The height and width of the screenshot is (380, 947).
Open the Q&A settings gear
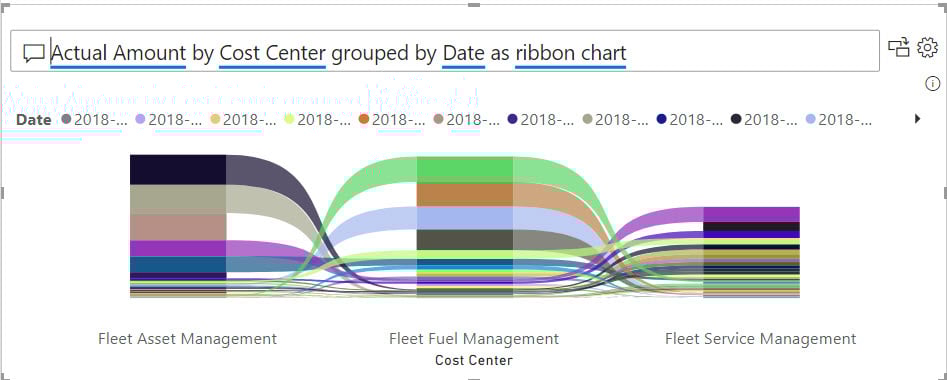927,47
